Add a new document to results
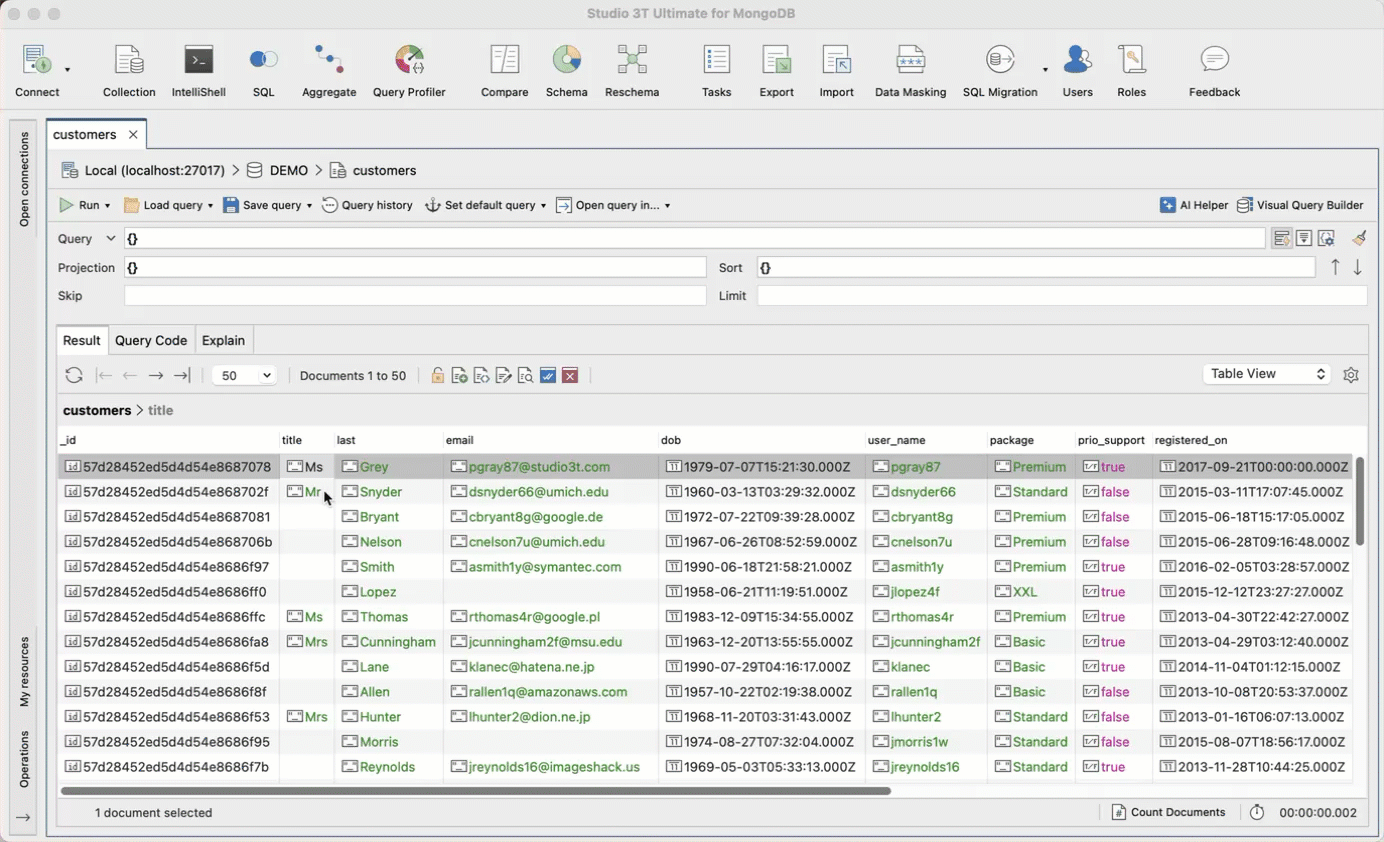Viewport: 1384px width, 842px height. click(459, 375)
